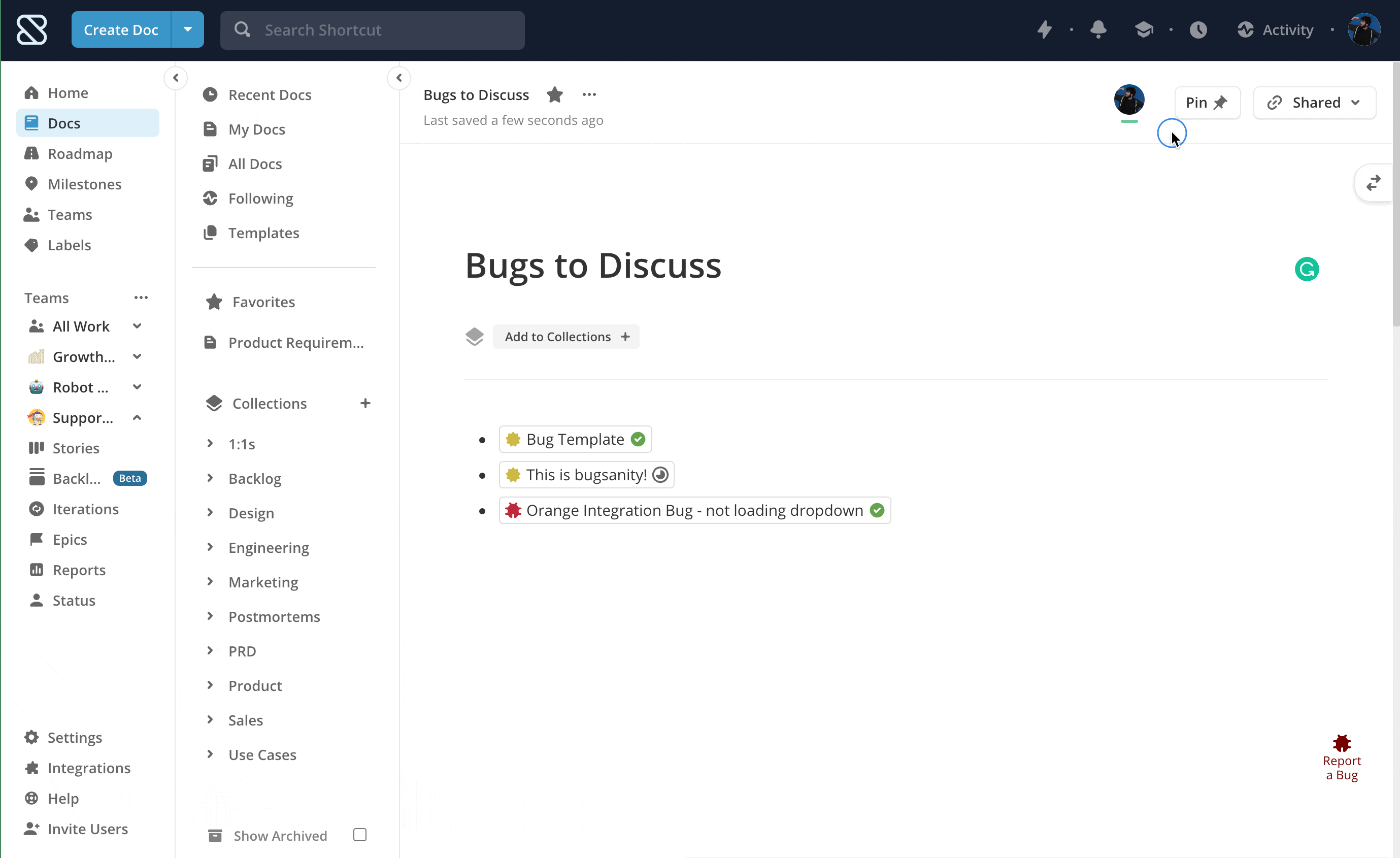Open the three-dot doc options menu
Screen dimensions: 1400x858
[589, 95]
